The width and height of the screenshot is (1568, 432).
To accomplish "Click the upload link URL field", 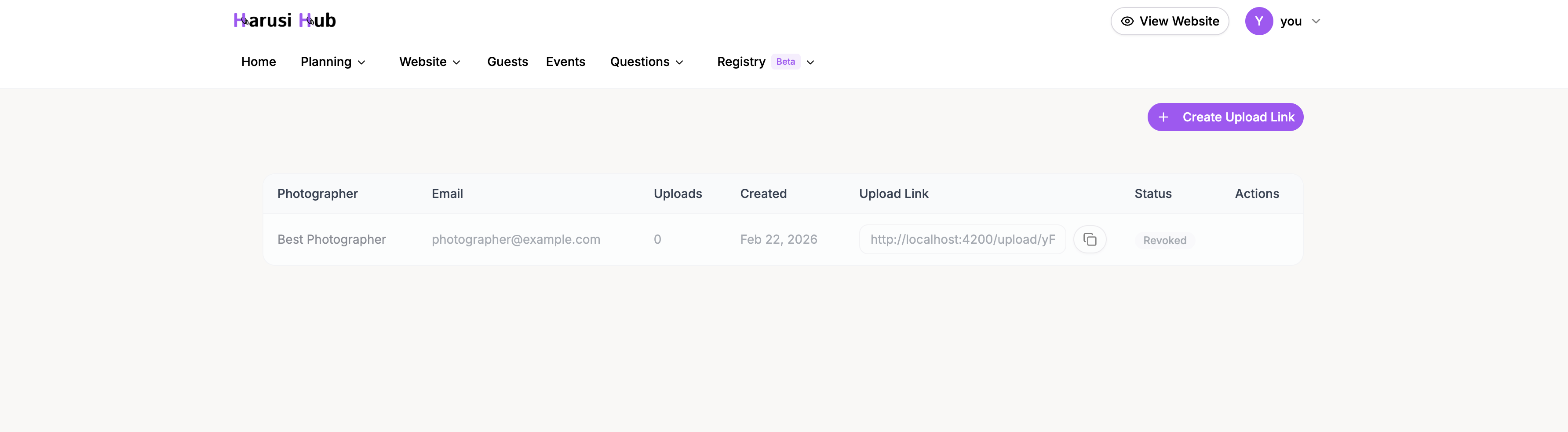I will tap(963, 239).
